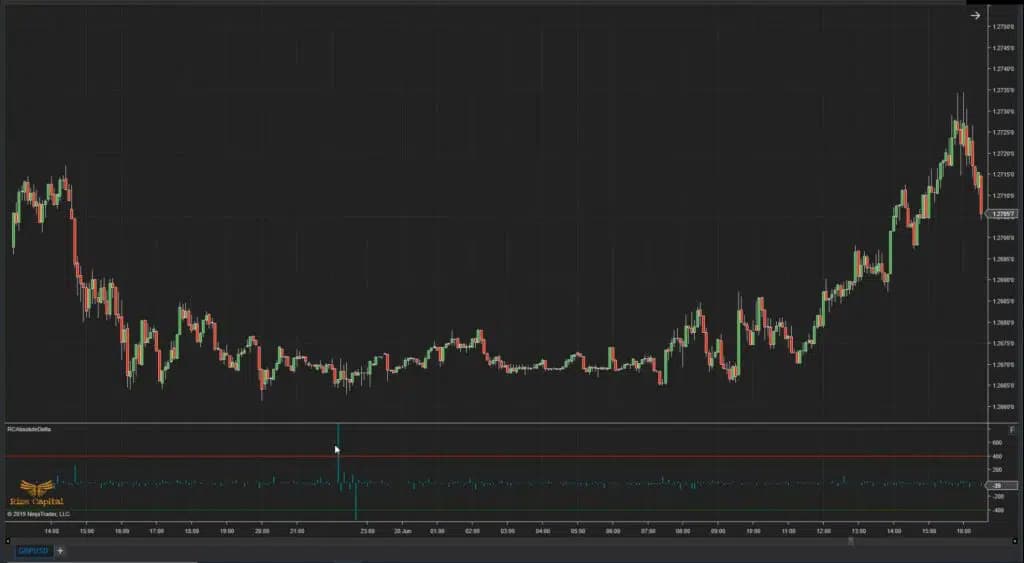1024x563 pixels.
Task: Click the large upward delta spike in the indicator panel
Action: 338,451
